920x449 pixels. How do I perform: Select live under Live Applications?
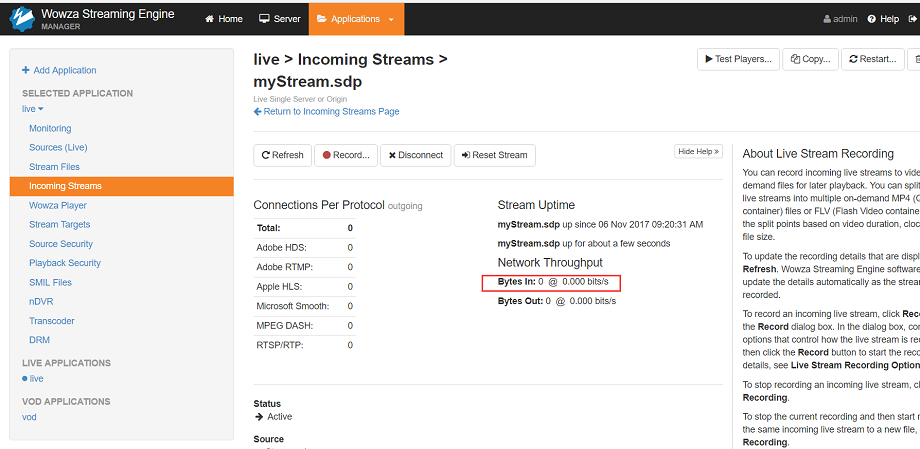33,379
